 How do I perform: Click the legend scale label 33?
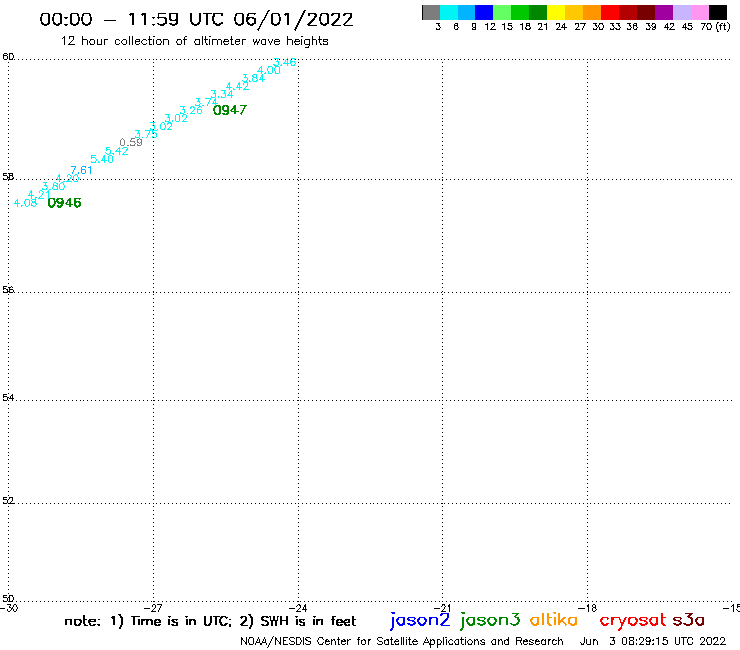tap(615, 27)
